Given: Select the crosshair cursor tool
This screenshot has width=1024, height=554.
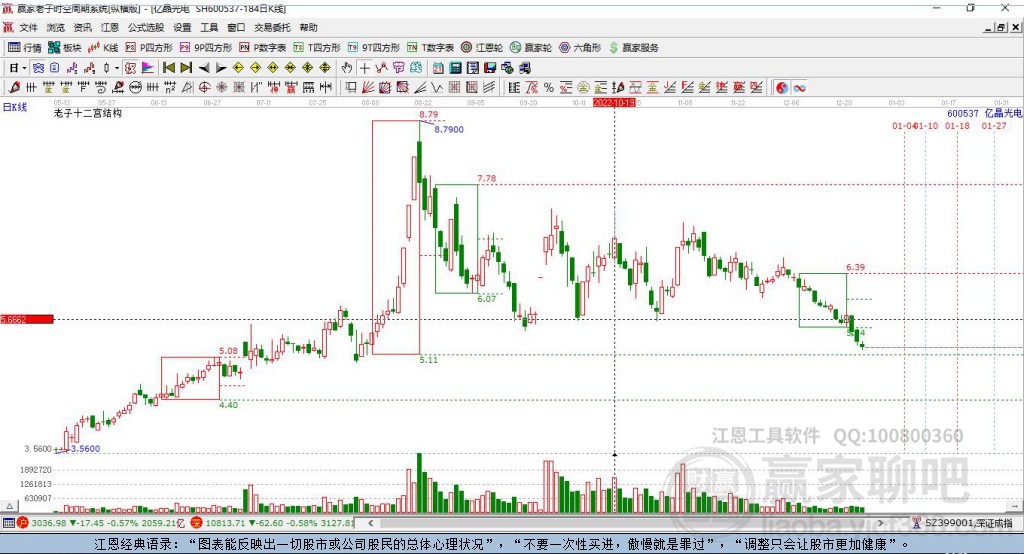Looking at the screenshot, I should click(365, 67).
